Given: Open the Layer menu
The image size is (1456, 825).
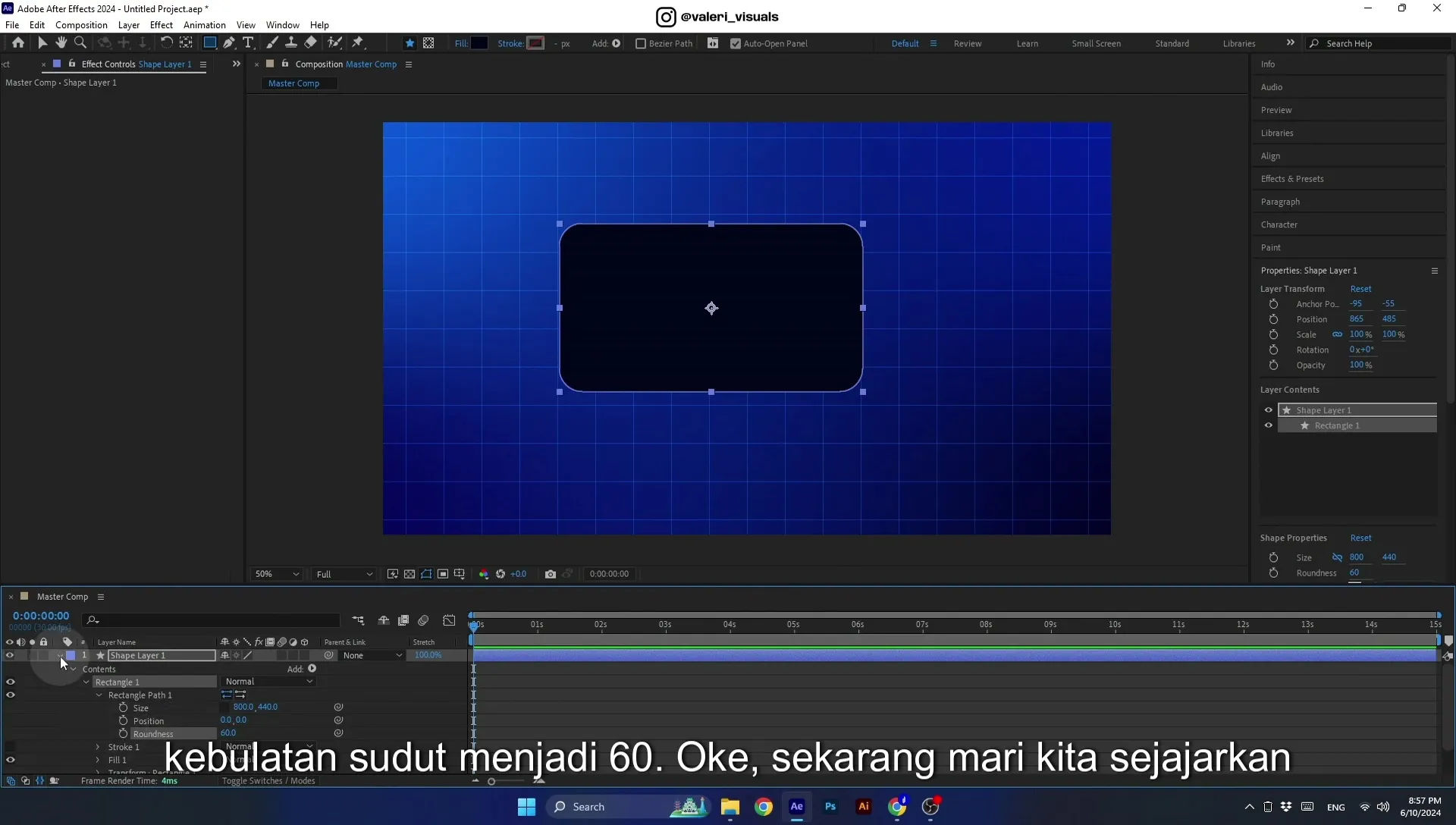Looking at the screenshot, I should point(129,25).
